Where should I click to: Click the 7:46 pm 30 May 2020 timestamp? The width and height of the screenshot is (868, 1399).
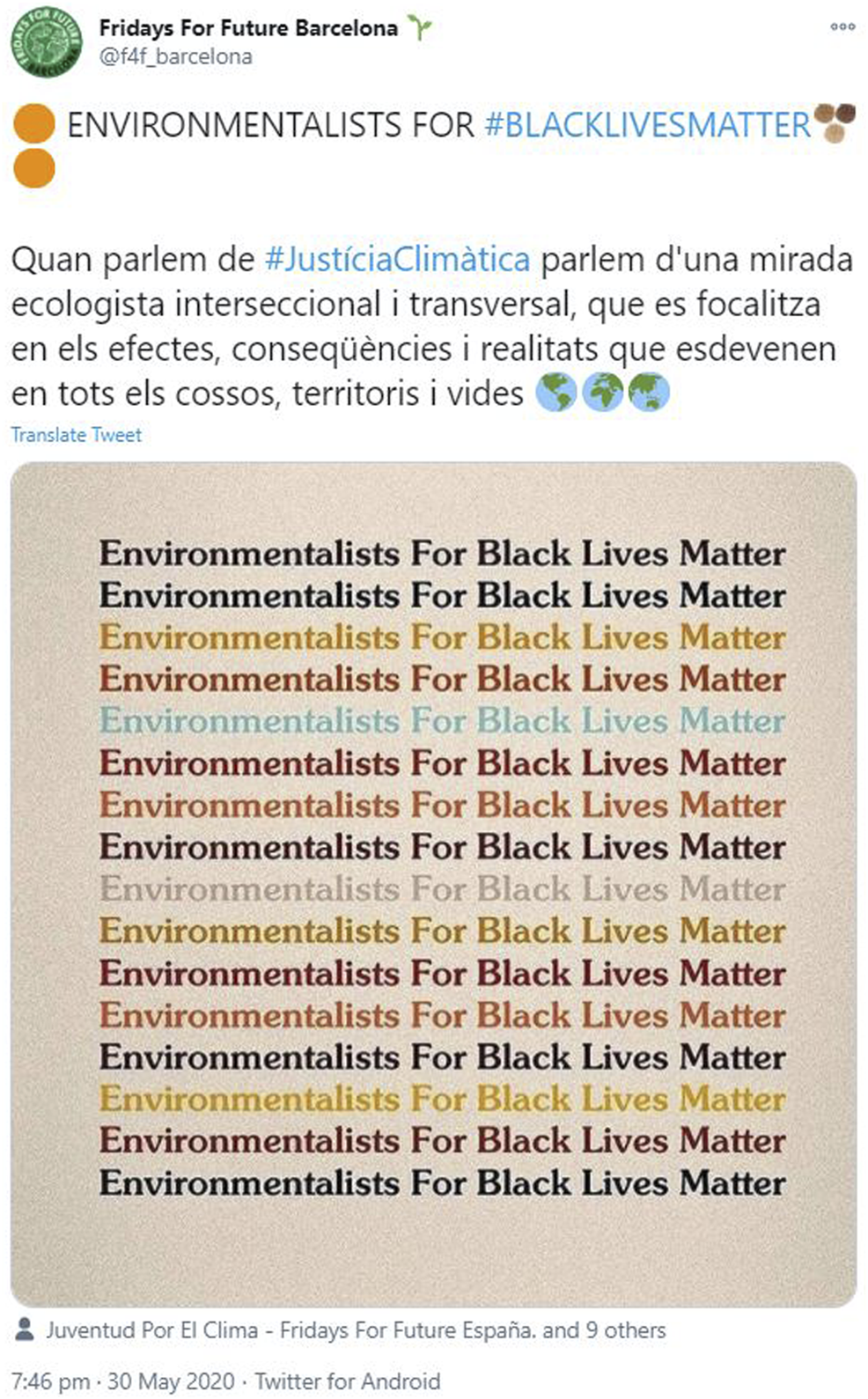click(x=122, y=1381)
